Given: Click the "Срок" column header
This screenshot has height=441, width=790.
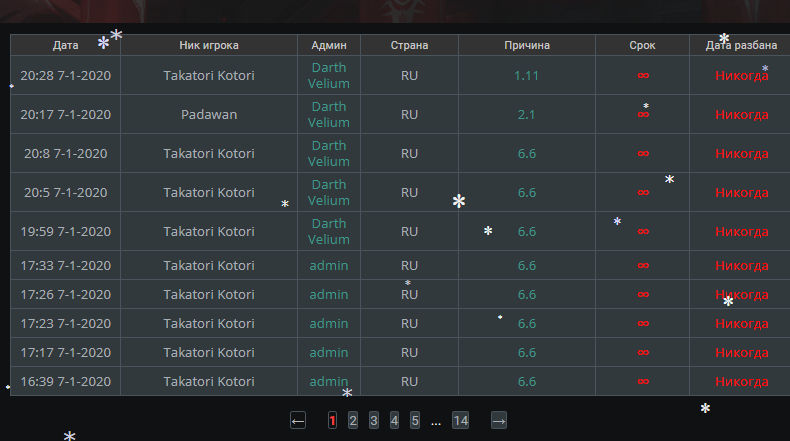Looking at the screenshot, I should tap(643, 45).
